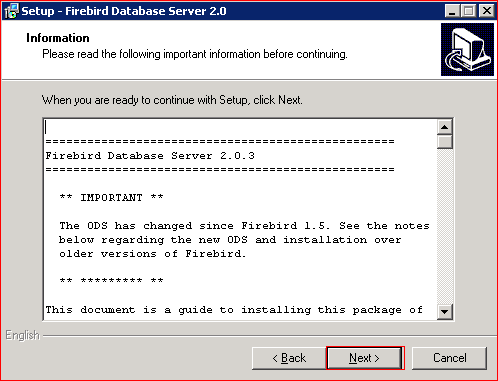The image size is (498, 381).
Task: Maximize the Setup window
Action: click(x=469, y=11)
